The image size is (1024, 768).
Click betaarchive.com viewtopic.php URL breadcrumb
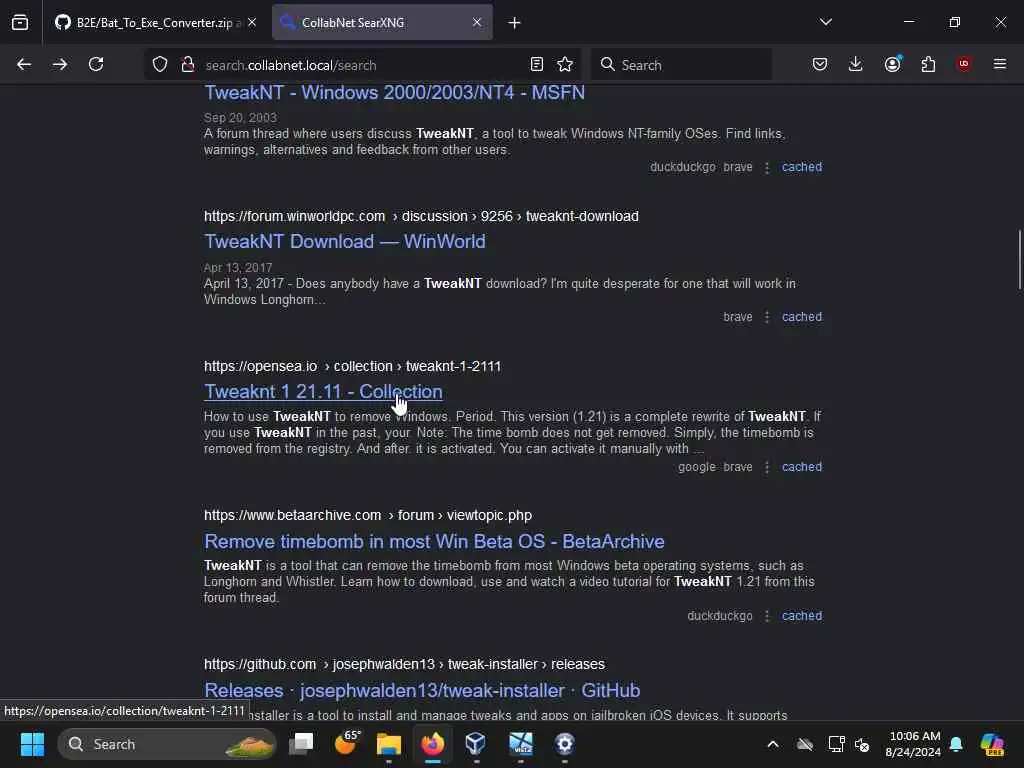(368, 515)
